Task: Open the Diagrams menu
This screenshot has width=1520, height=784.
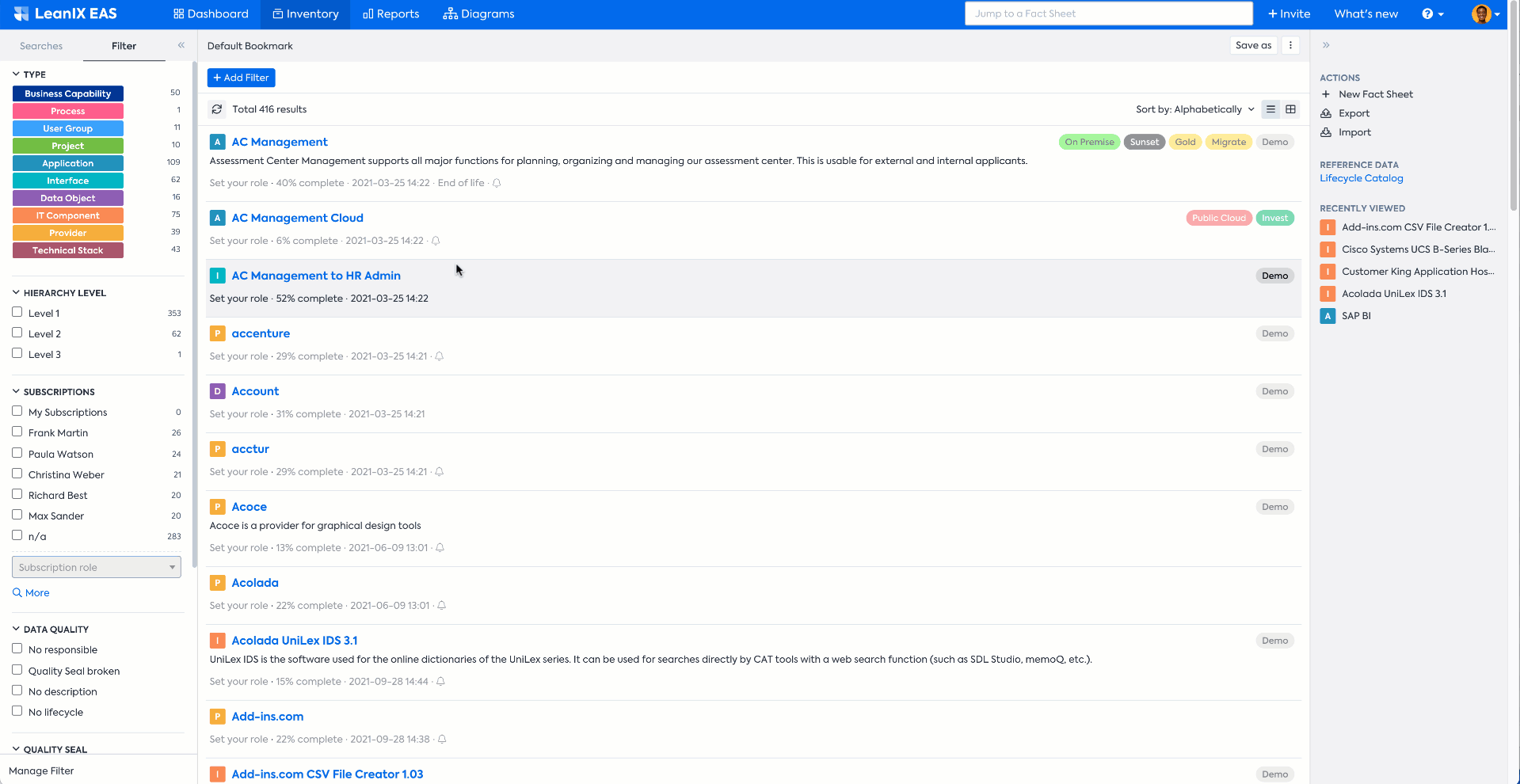Action: point(478,13)
